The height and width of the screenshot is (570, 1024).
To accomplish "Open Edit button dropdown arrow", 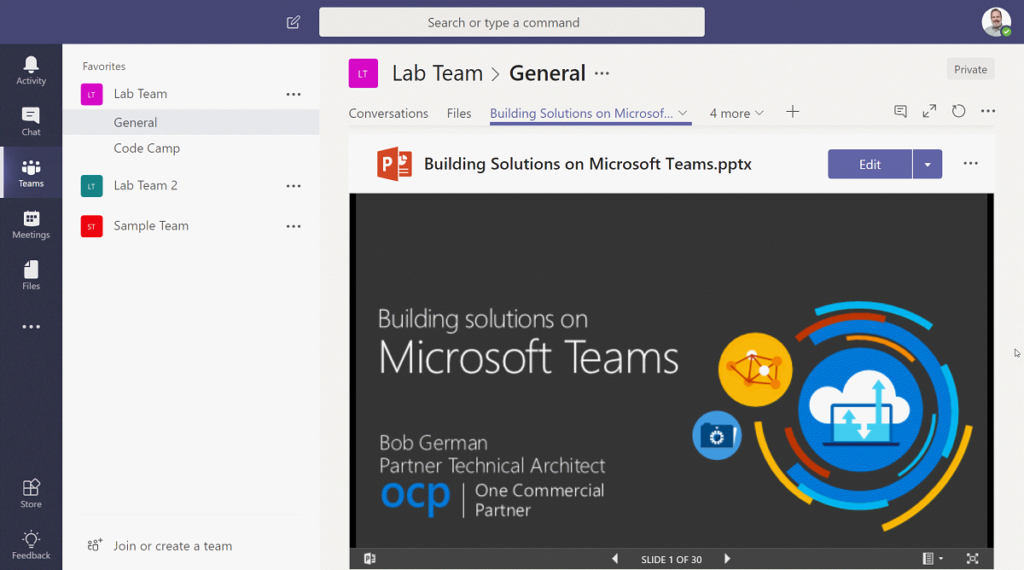I will [x=927, y=164].
